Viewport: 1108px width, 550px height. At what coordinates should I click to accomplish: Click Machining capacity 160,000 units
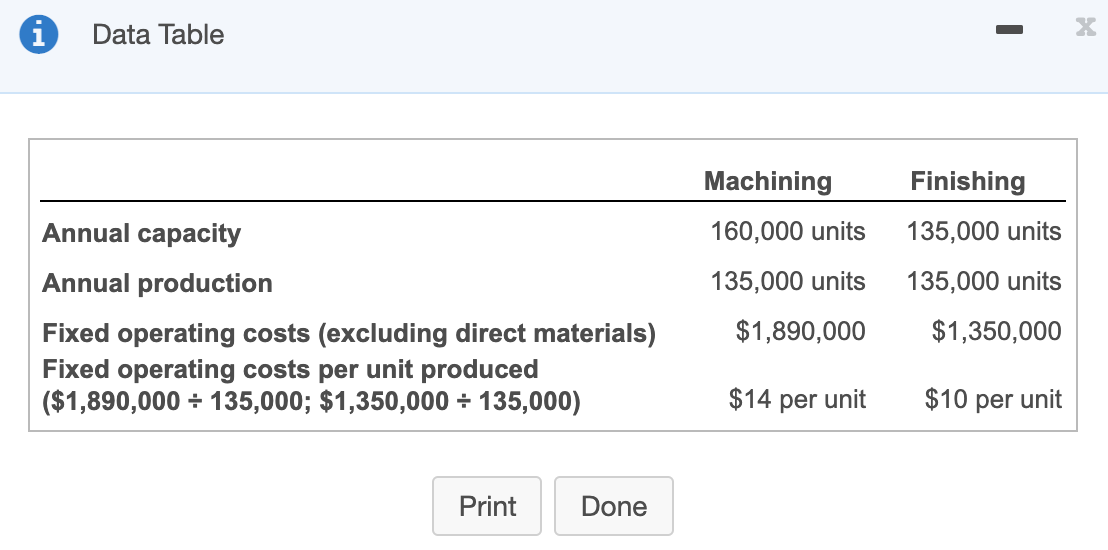coord(787,231)
